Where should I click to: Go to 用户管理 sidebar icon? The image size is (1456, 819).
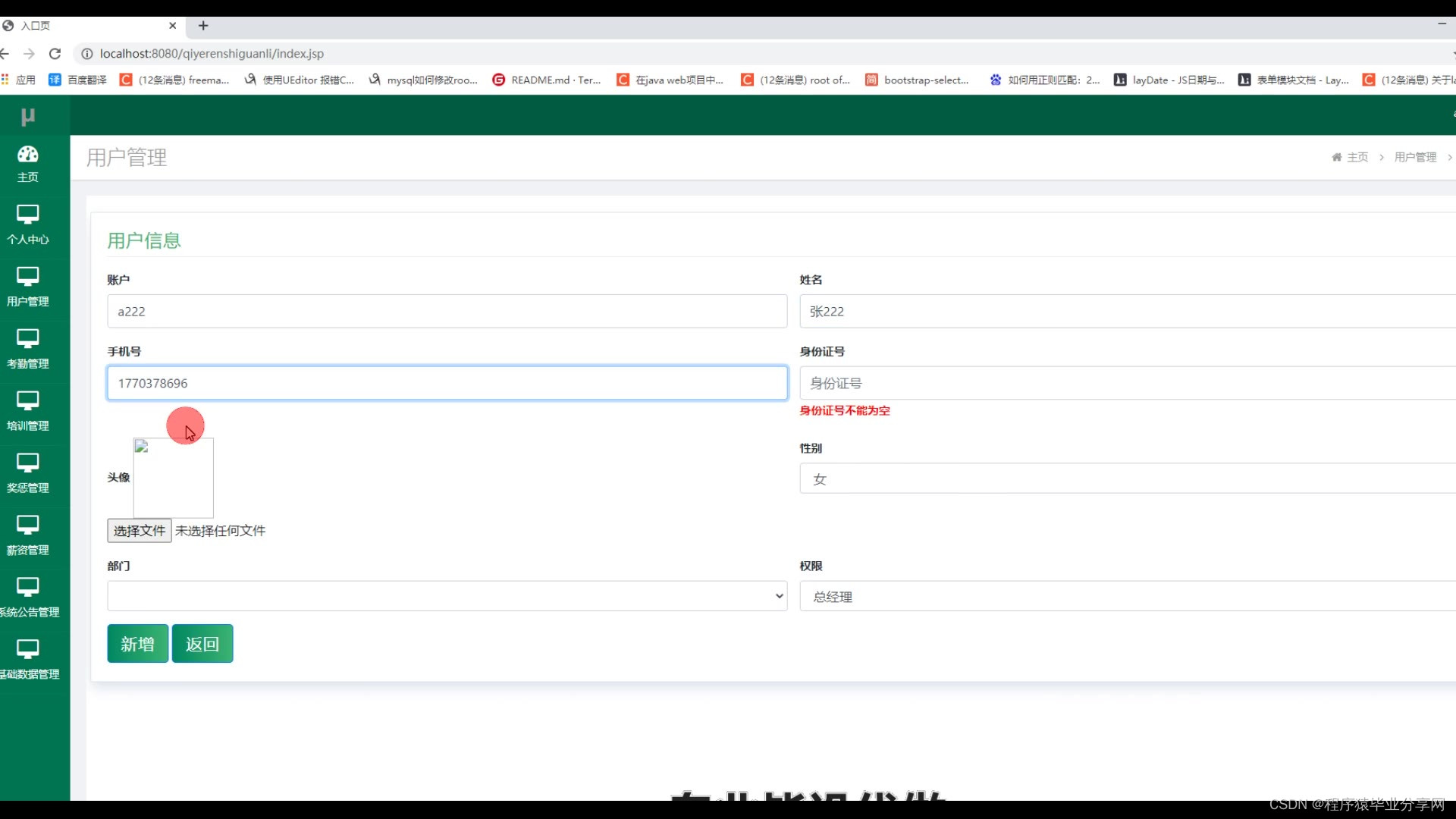point(28,278)
